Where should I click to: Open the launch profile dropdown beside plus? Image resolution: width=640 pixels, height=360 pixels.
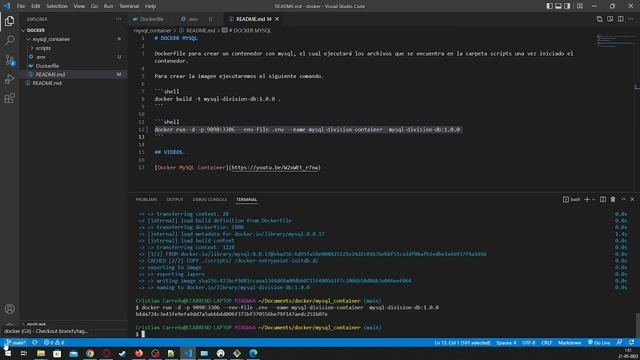tap(593, 200)
